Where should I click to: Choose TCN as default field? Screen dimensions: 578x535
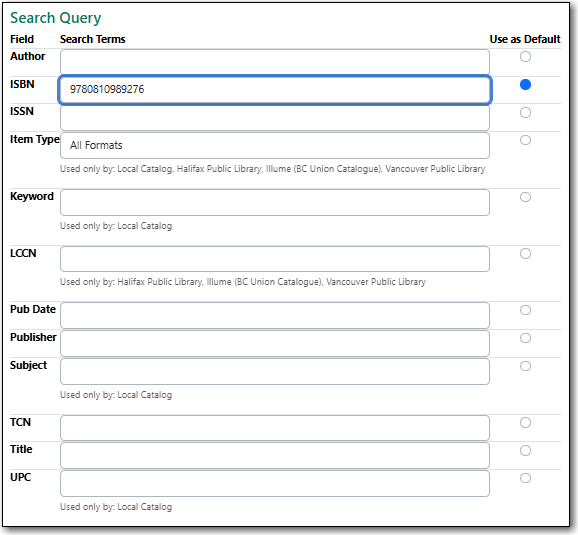coord(525,422)
